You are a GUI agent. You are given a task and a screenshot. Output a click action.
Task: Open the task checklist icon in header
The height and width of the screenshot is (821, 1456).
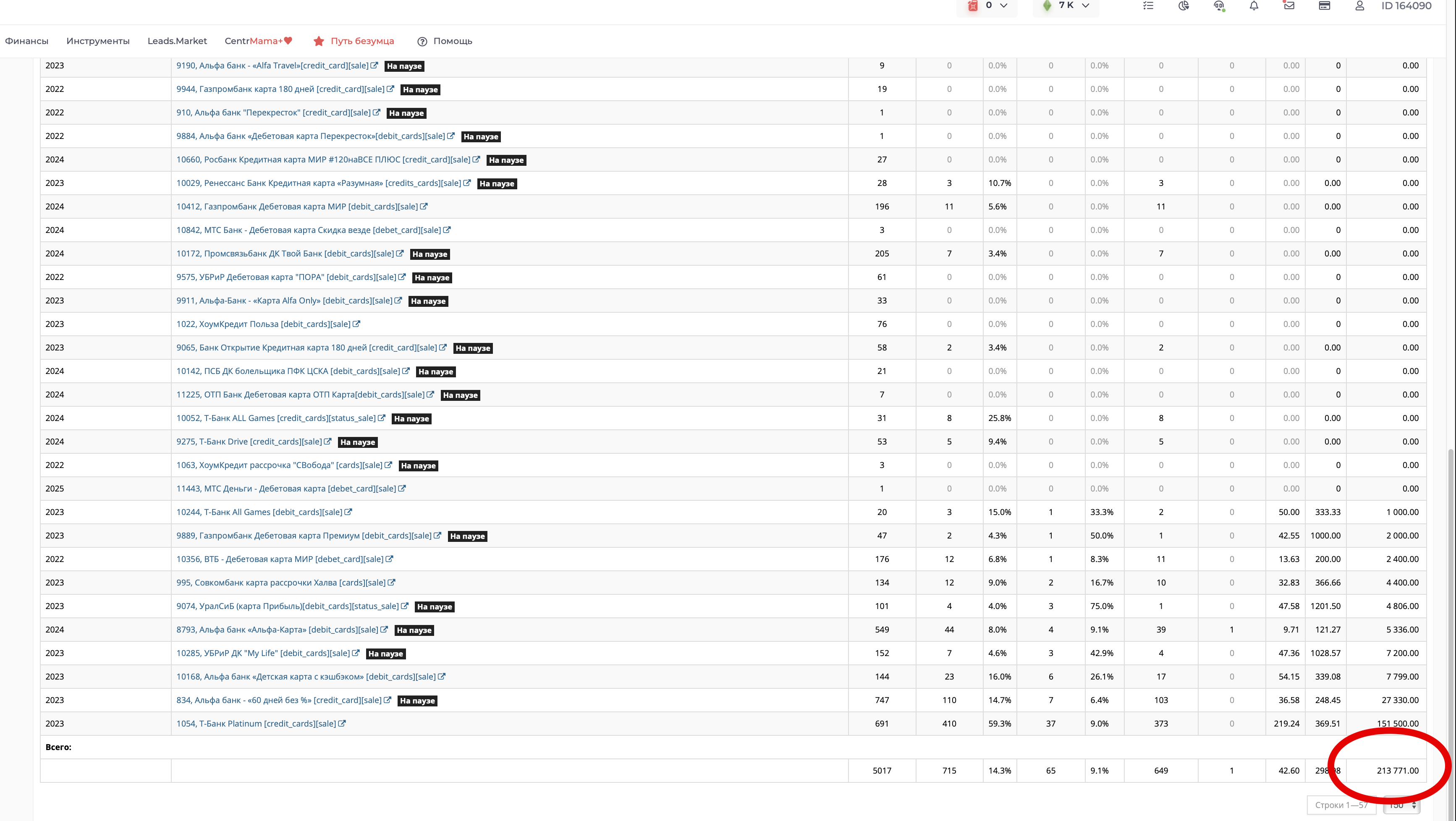(1148, 5)
